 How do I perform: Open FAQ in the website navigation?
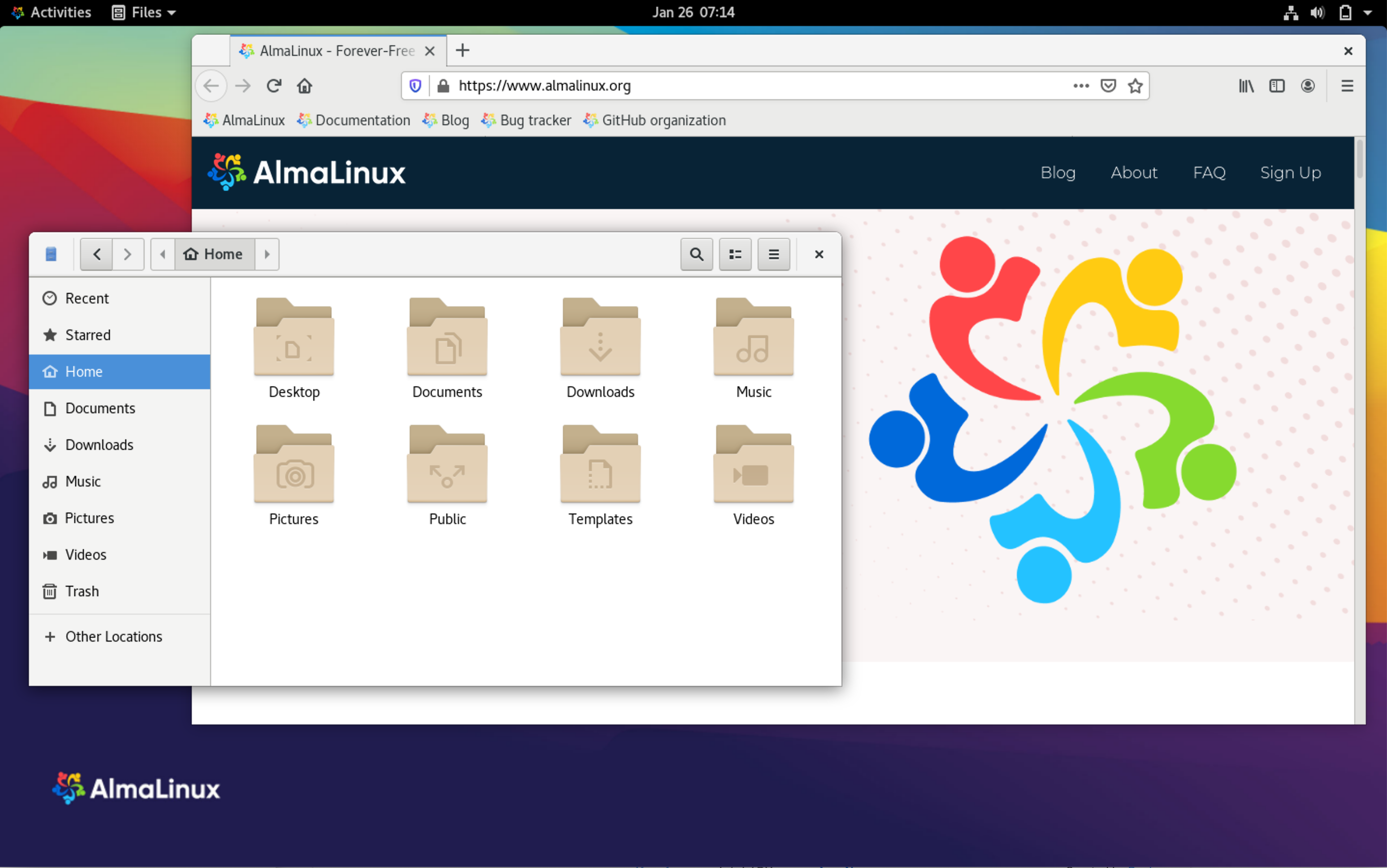1209,173
